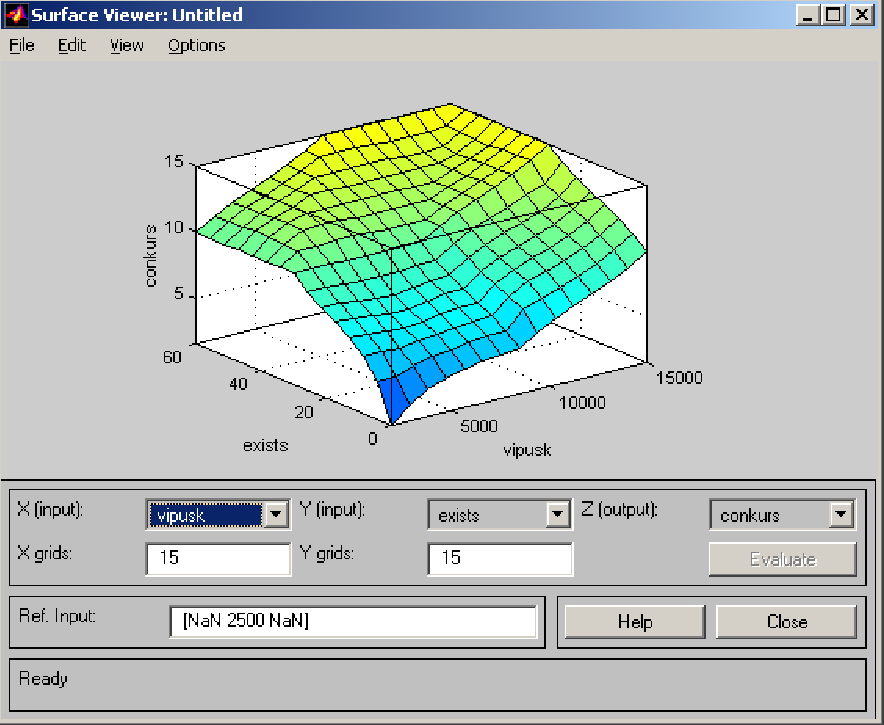Expand the Y input exists dropdown
This screenshot has height=725, width=884.
pyautogui.click(x=557, y=515)
